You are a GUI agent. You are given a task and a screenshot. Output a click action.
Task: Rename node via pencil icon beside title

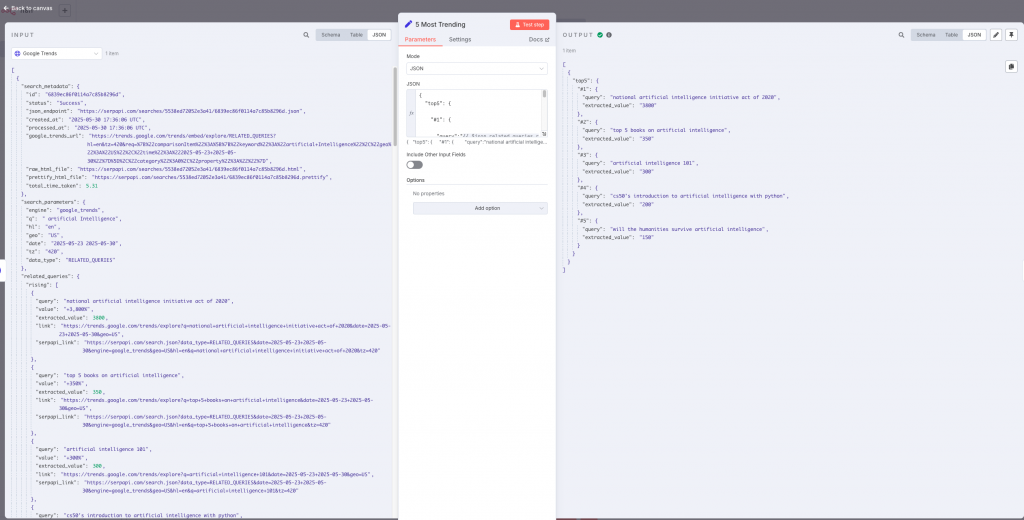coord(408,24)
